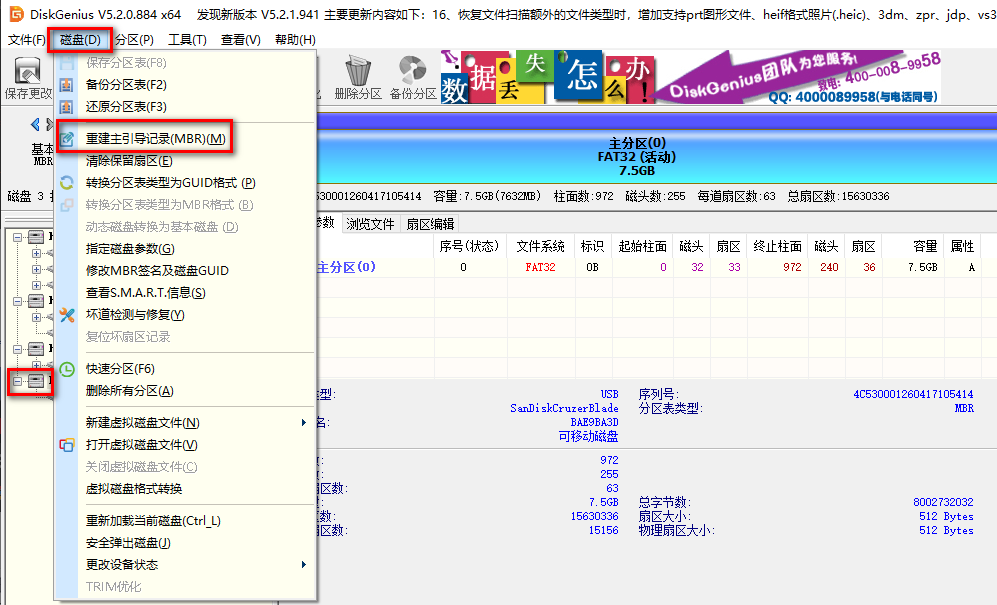The height and width of the screenshot is (605, 997).
Task: Click the 备份分区 disc toolbar icon
Action: 413,70
